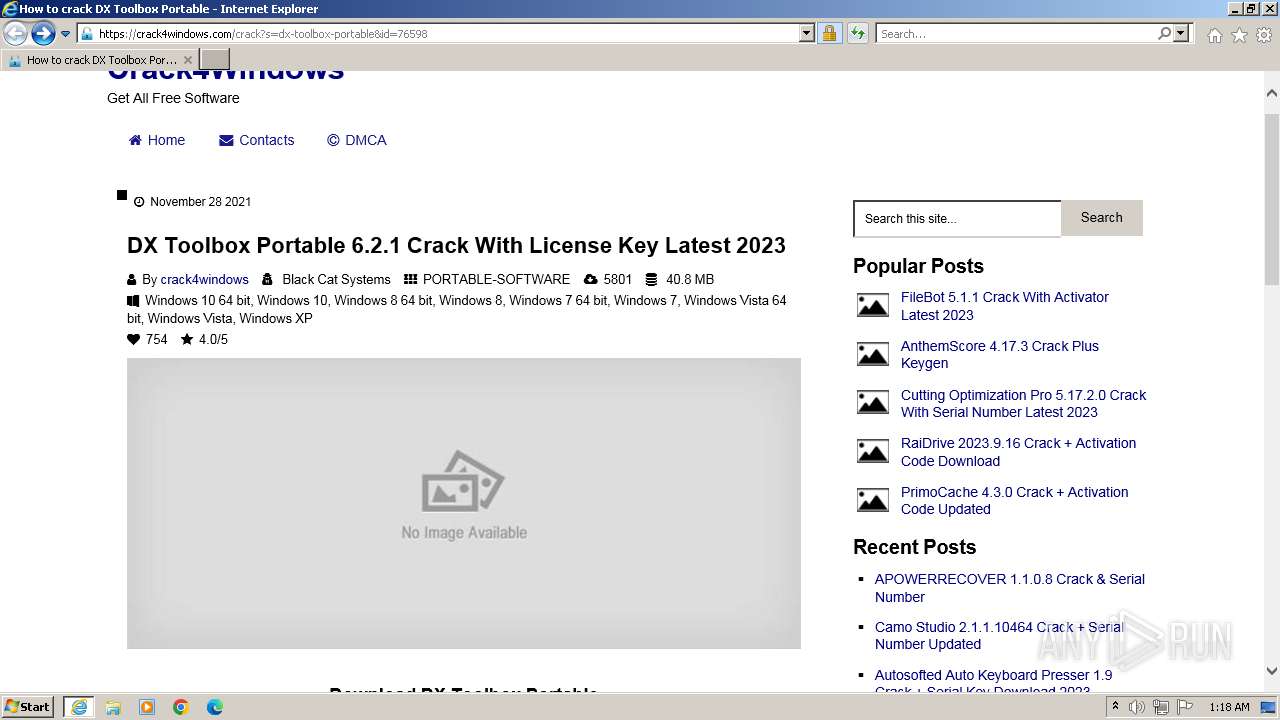The image size is (1280, 720).
Task: Click the volume speaker tray icon
Action: tap(1137, 708)
